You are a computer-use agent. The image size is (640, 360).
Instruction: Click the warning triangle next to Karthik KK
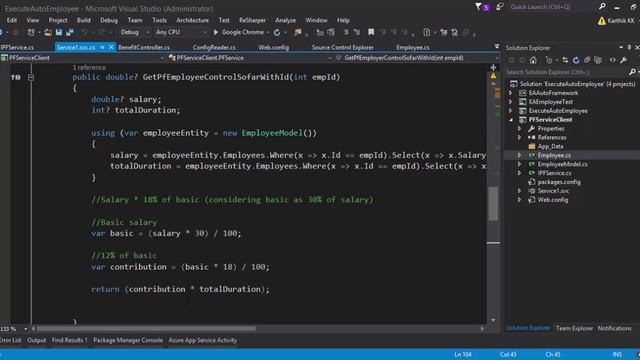[602, 21]
